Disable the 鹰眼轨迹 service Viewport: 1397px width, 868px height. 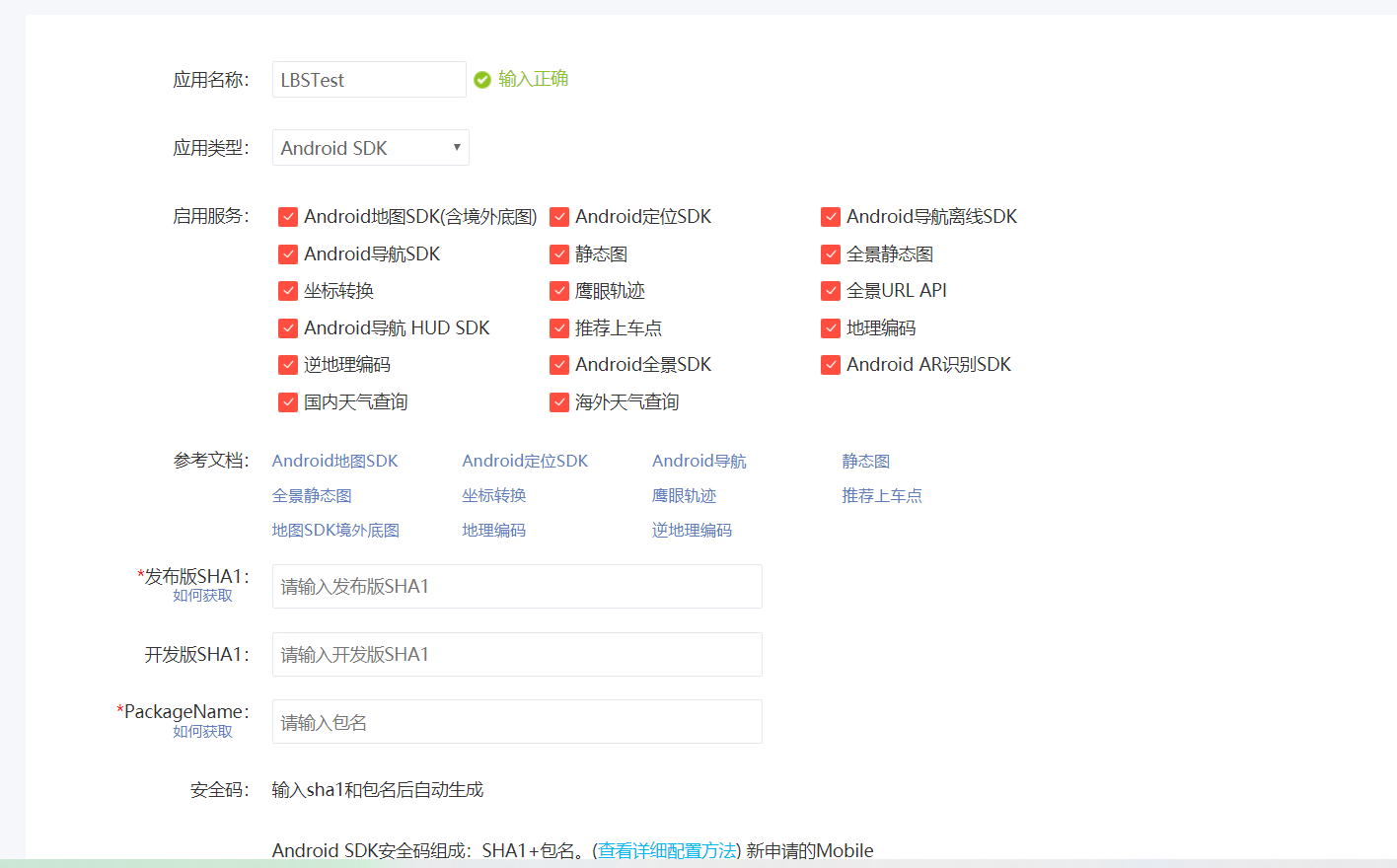pyautogui.click(x=558, y=290)
